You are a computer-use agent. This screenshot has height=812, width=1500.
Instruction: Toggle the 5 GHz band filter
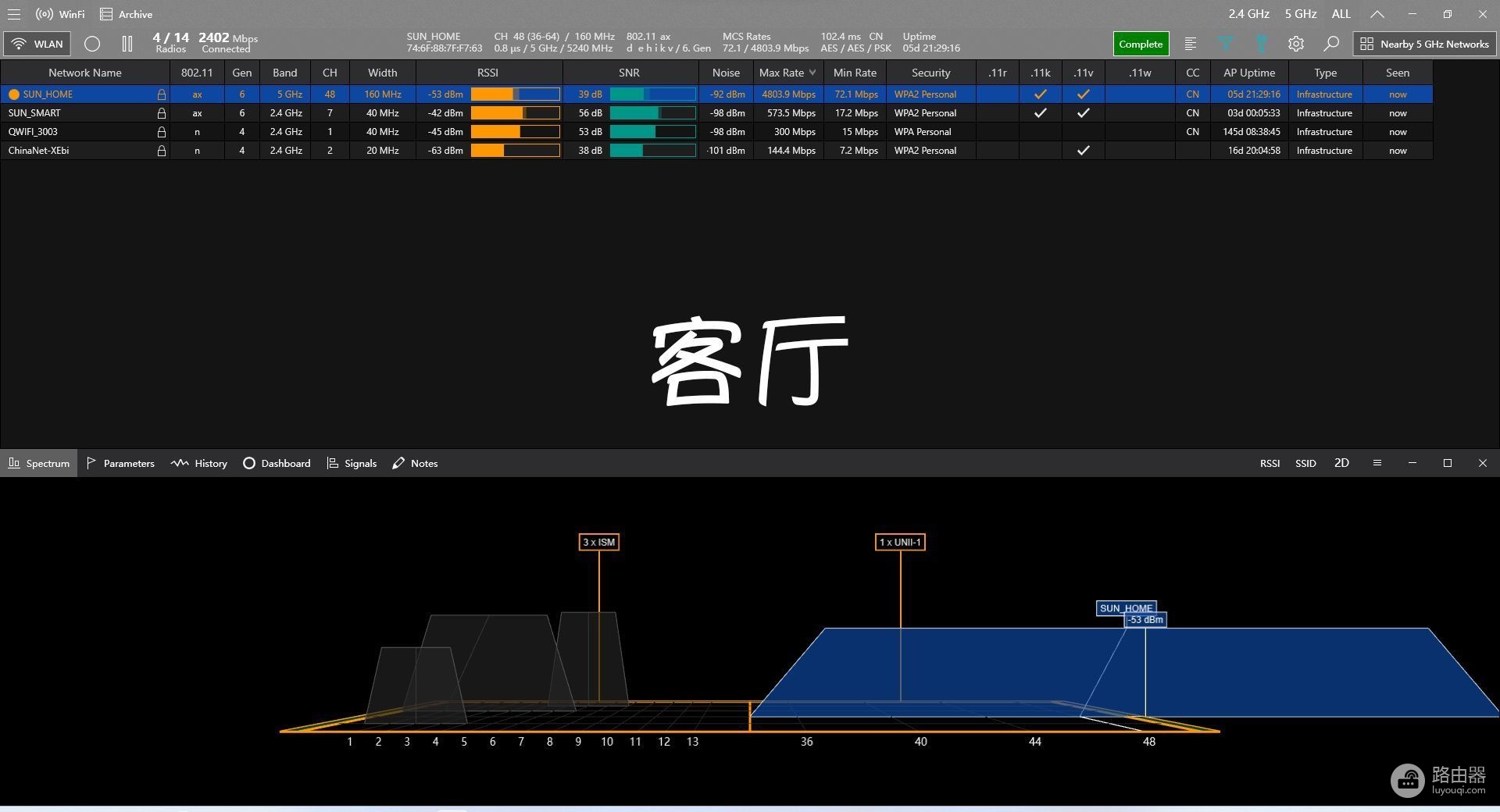(x=1301, y=14)
